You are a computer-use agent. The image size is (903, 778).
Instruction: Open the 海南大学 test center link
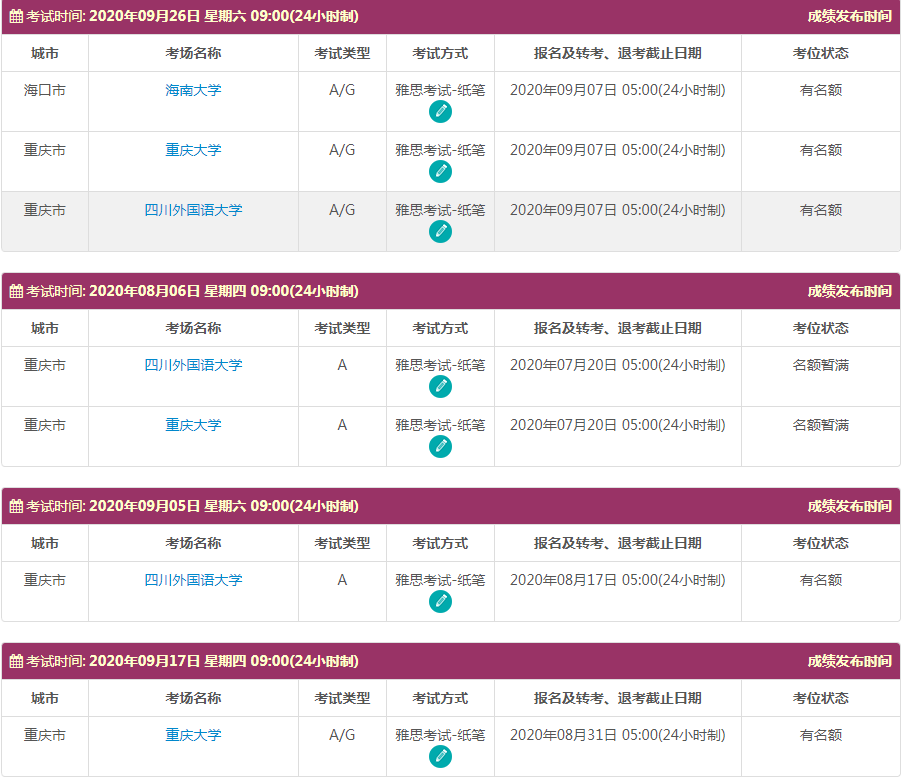(x=193, y=90)
